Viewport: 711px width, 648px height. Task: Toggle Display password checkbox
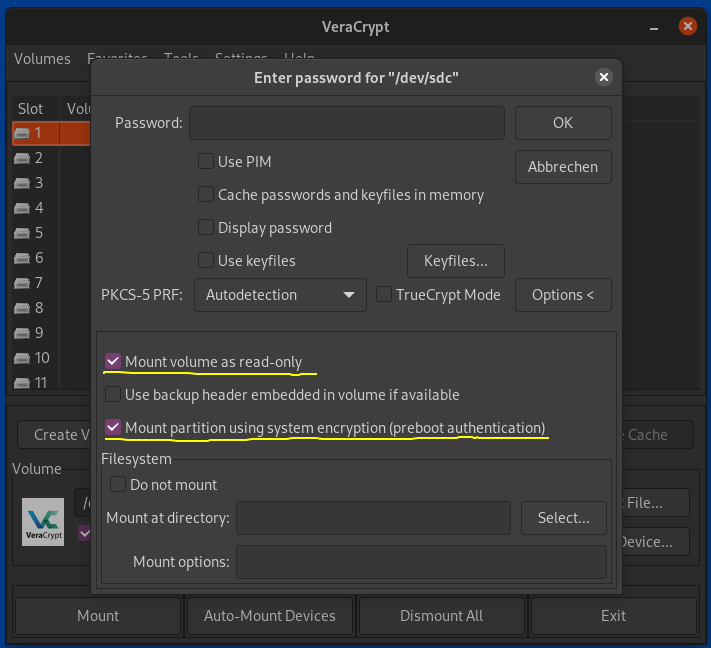(206, 228)
